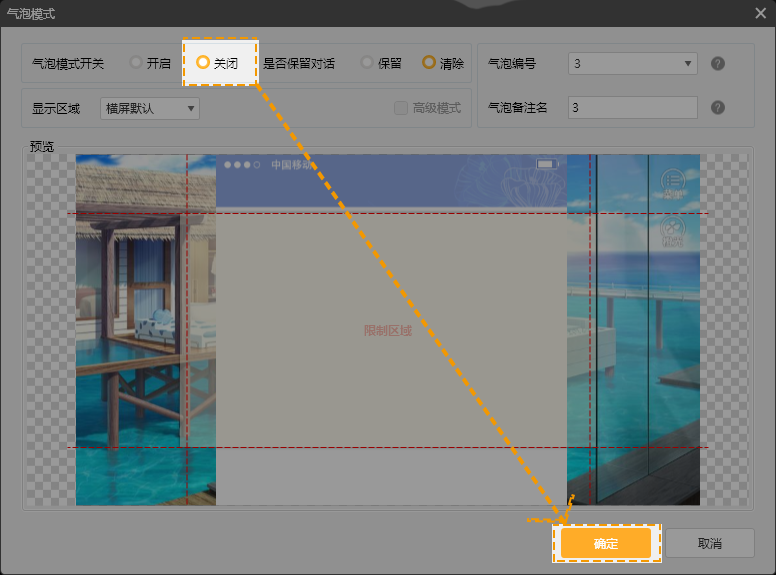Select 开启 for bubble mode switch

click(x=136, y=63)
